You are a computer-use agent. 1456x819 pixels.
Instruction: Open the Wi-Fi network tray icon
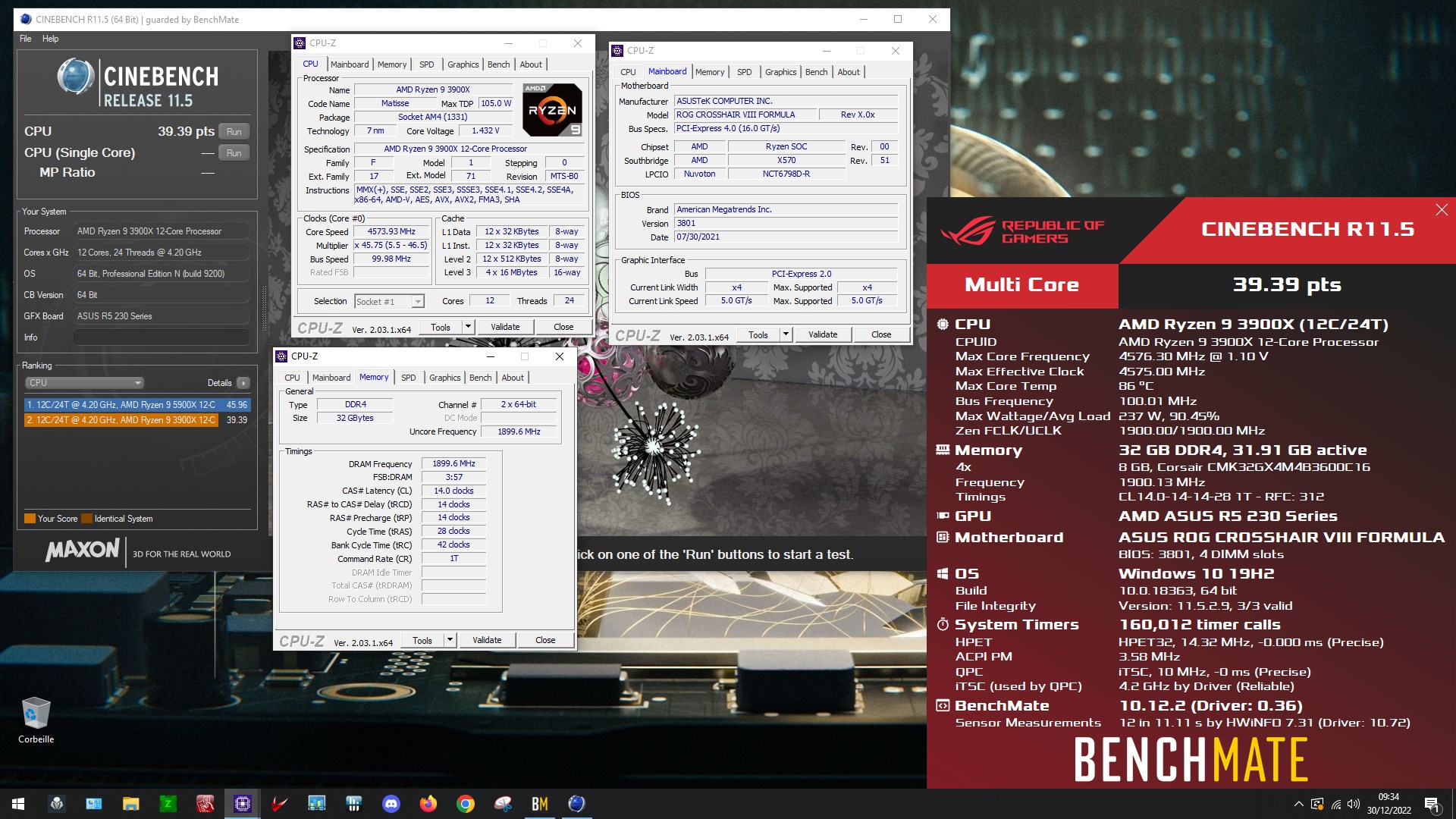(x=1336, y=804)
